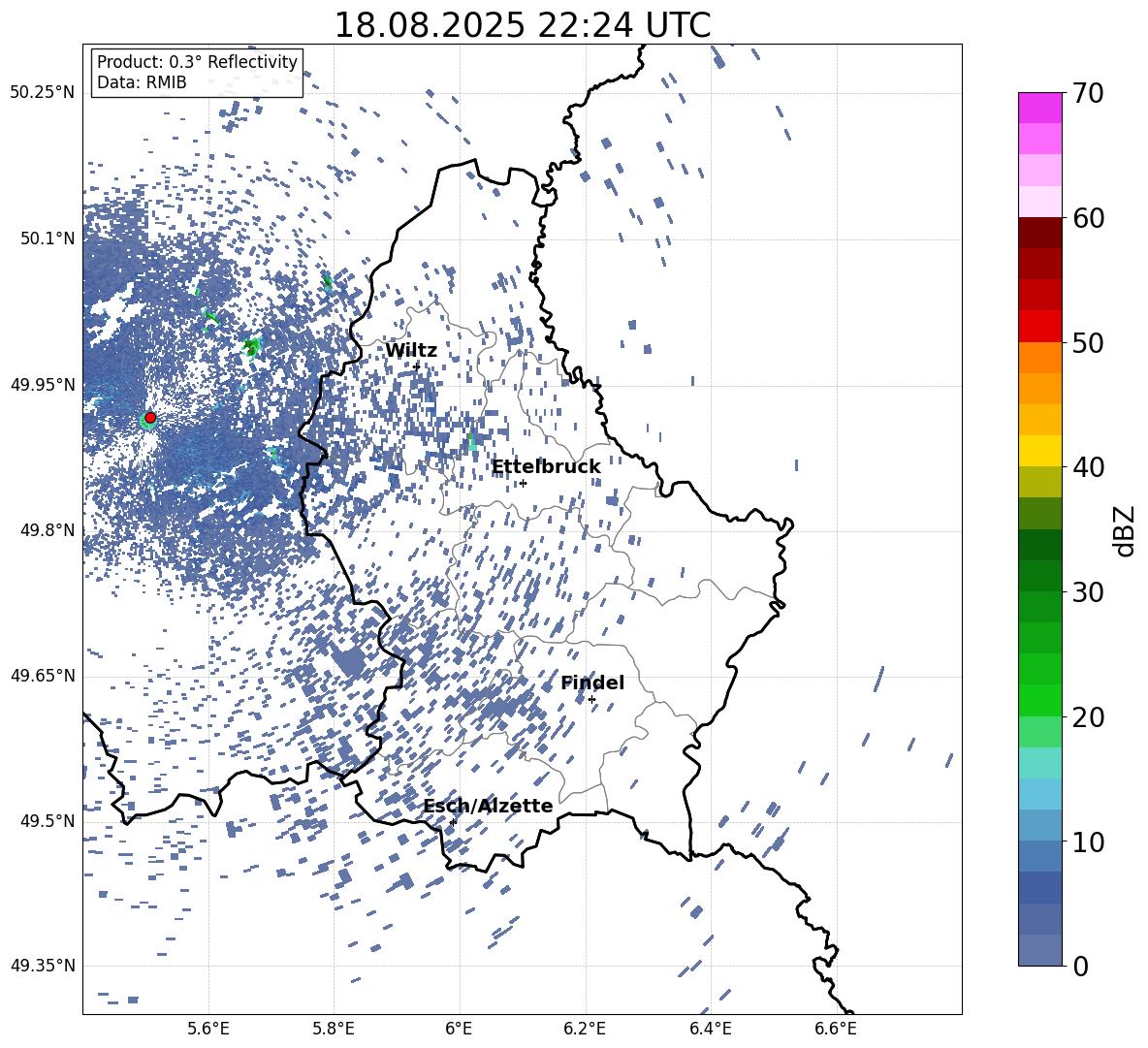The width and height of the screenshot is (1148, 1048).
Task: Select 'Product: 0.3° Reflectivity' label
Action: (197, 62)
